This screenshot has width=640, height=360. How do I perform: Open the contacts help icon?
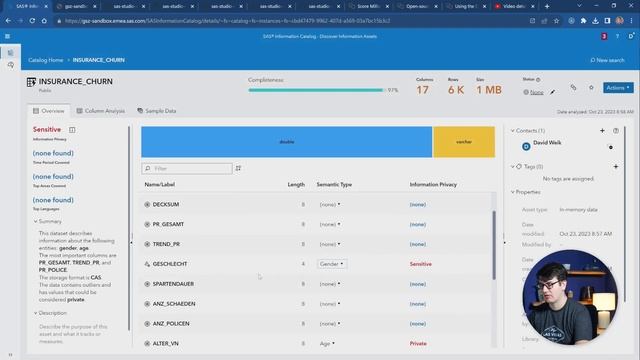click(x=616, y=131)
